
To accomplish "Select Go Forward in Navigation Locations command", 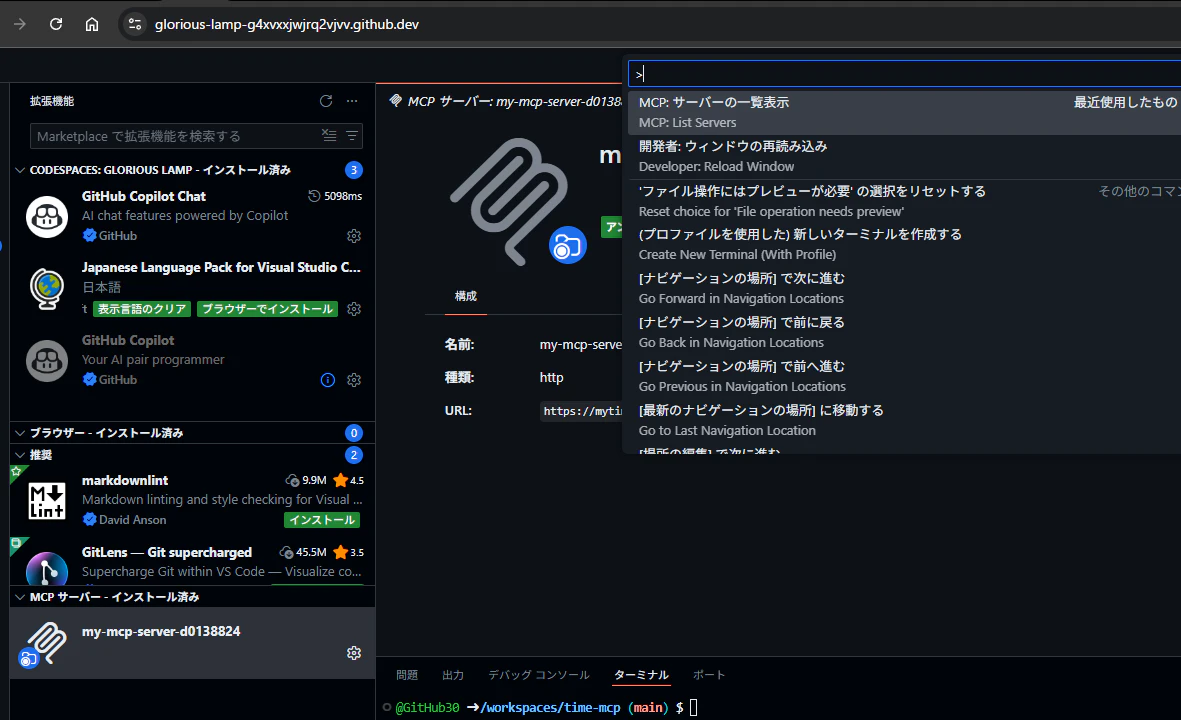I will pyautogui.click(x=904, y=288).
